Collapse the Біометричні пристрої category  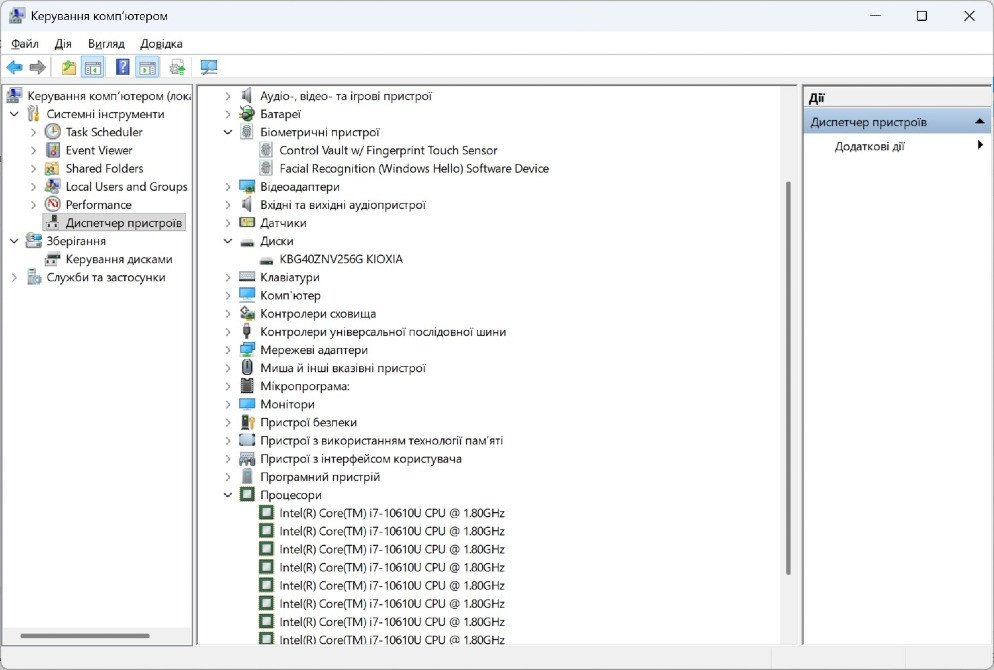click(228, 132)
